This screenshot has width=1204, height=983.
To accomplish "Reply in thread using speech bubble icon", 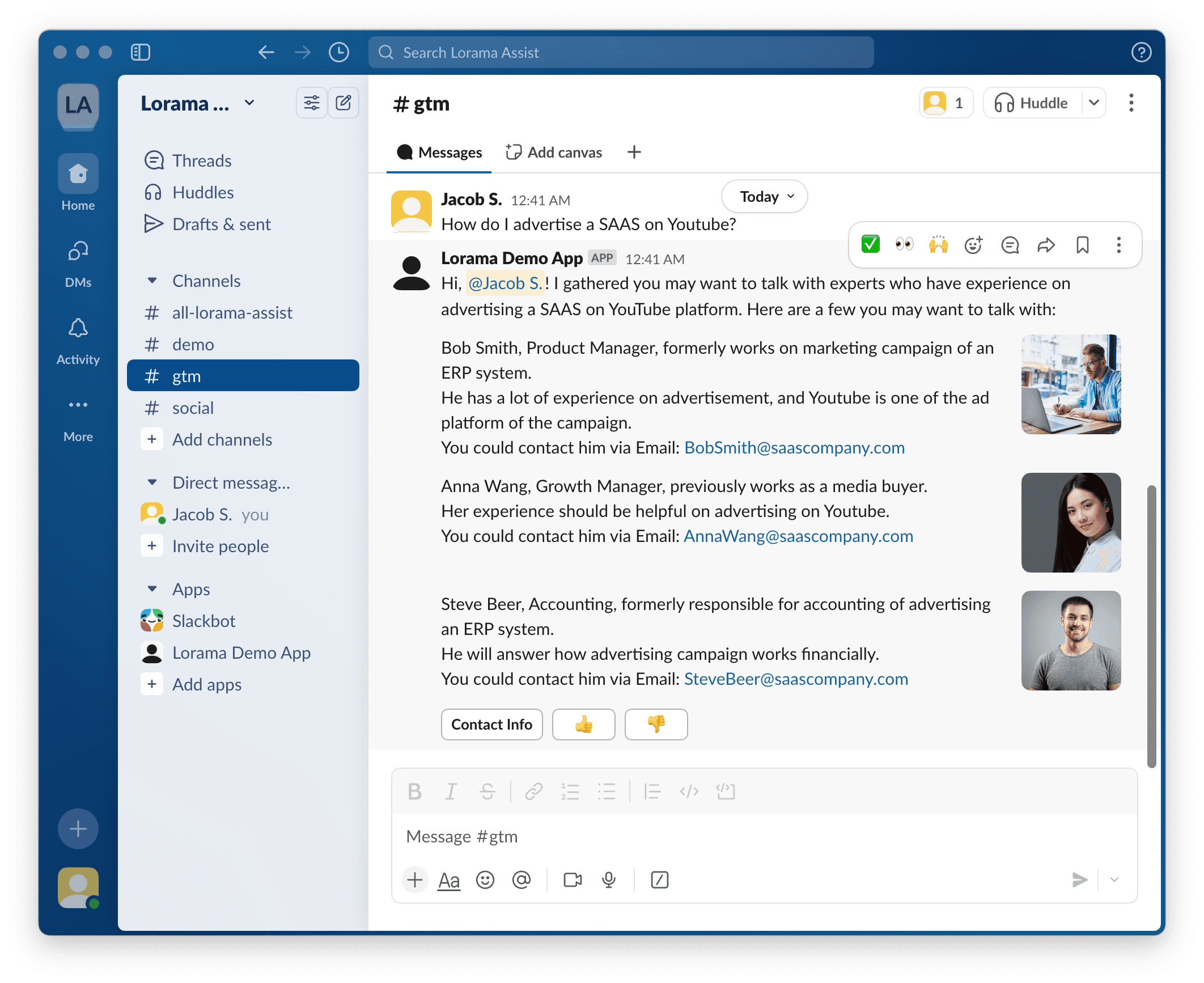I will coord(1010,245).
